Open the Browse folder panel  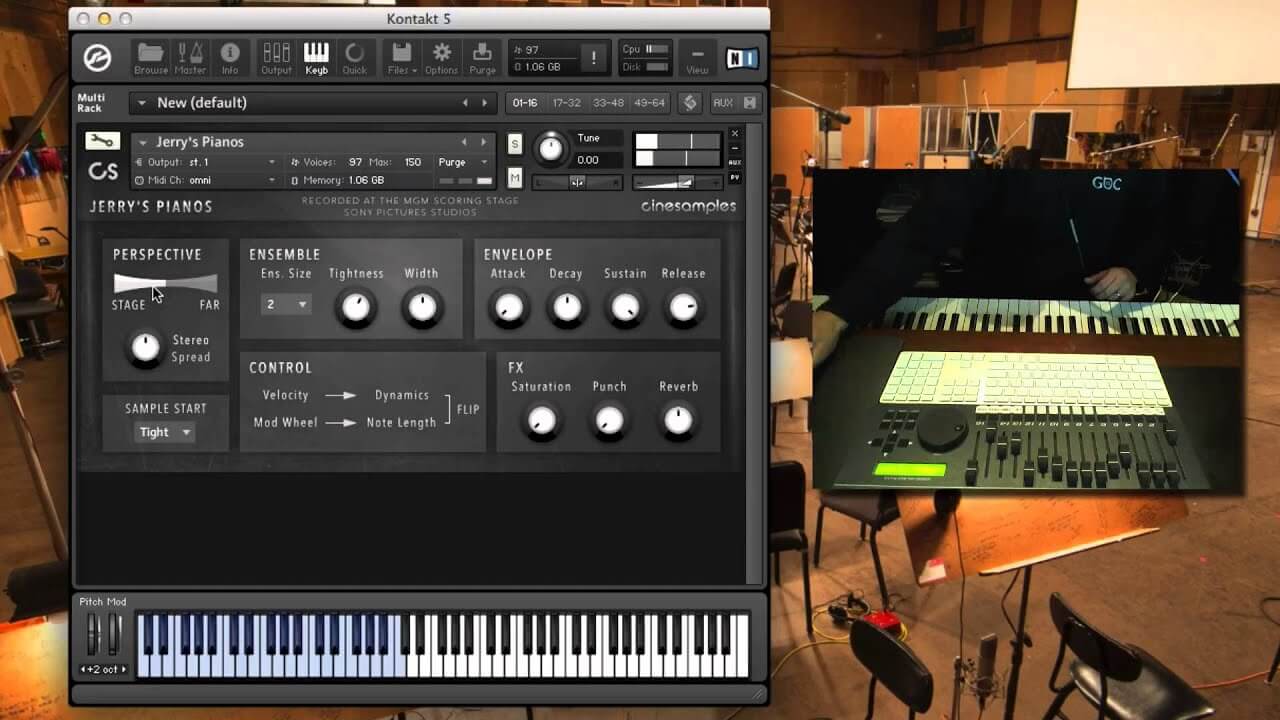click(x=151, y=58)
